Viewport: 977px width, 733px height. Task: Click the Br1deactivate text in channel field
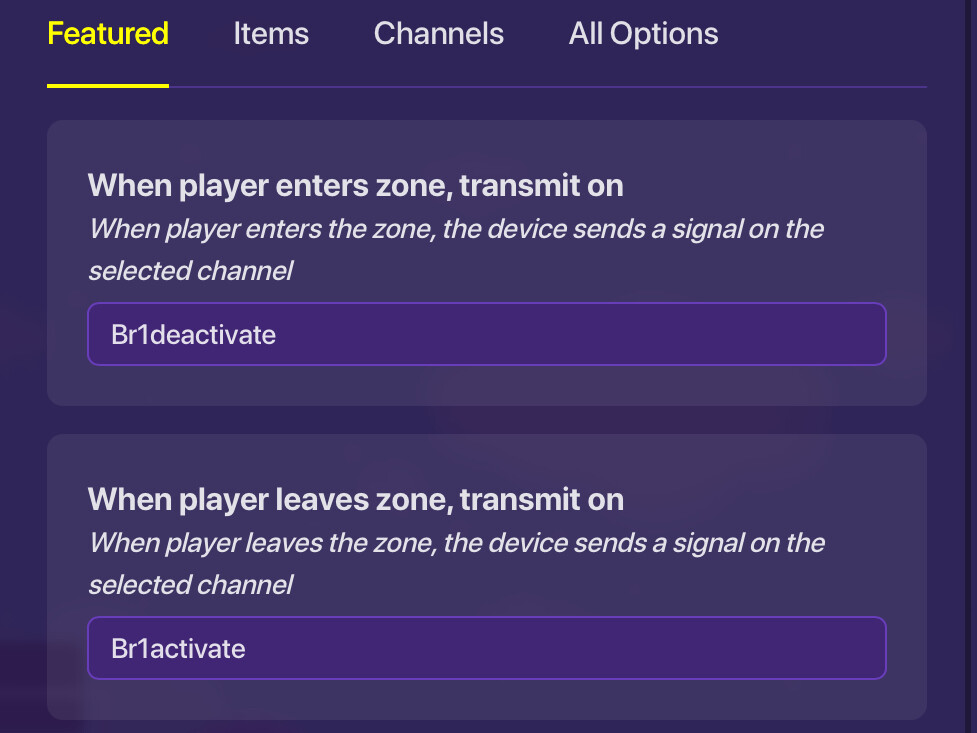pos(193,334)
